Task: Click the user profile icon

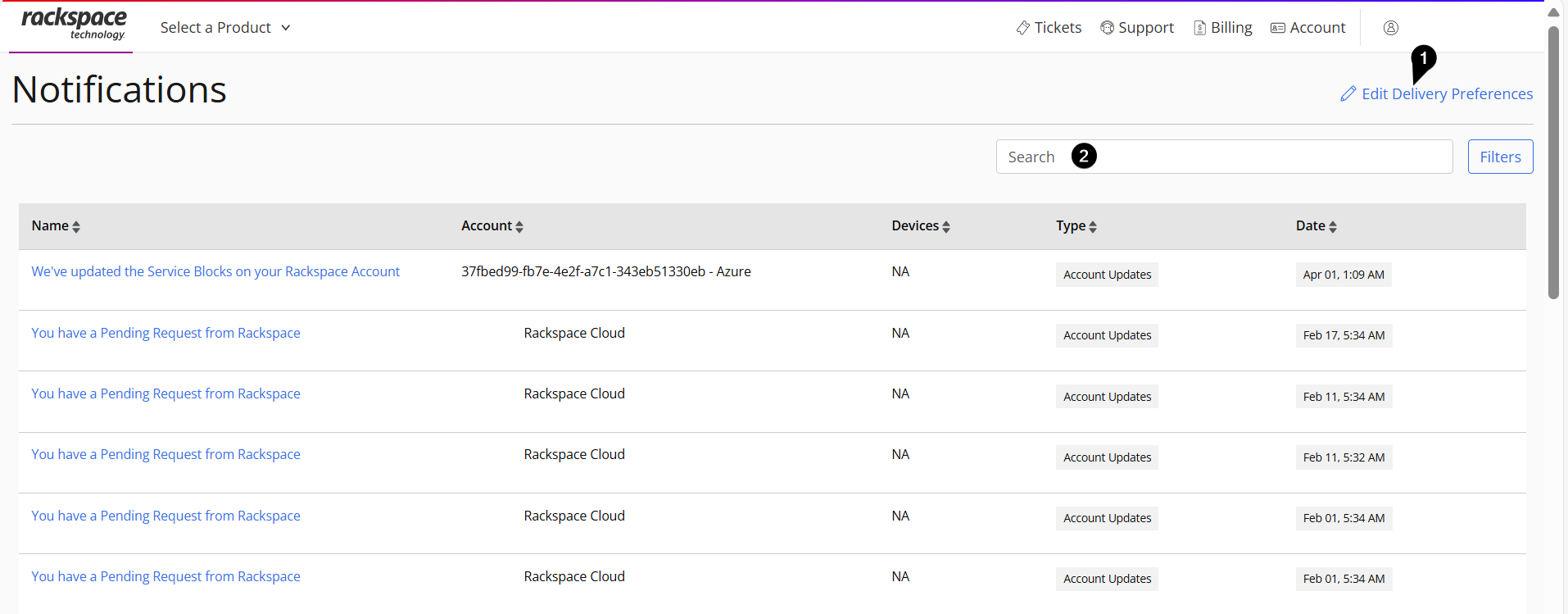Action: [1391, 28]
